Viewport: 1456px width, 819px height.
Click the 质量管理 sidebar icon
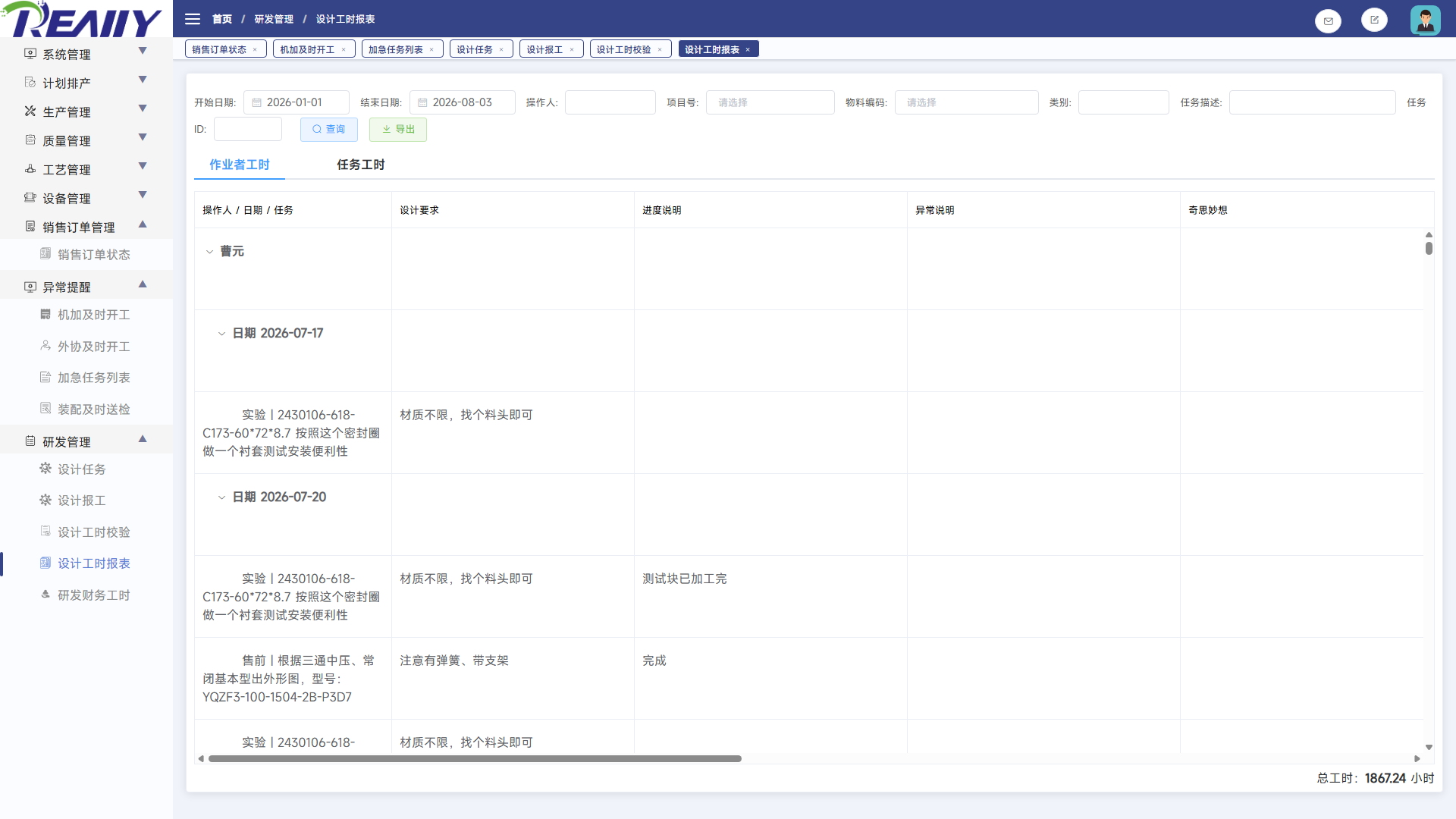tap(30, 140)
